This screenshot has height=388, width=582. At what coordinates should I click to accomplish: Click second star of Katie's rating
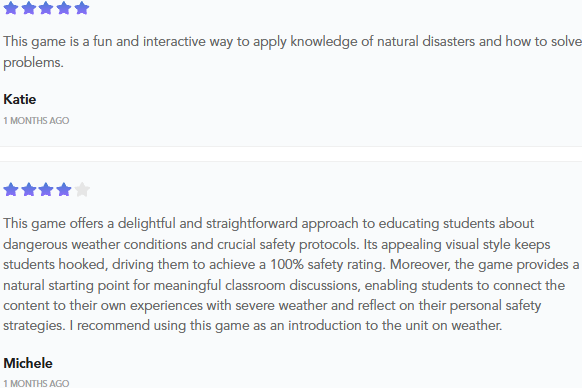[x=29, y=8]
